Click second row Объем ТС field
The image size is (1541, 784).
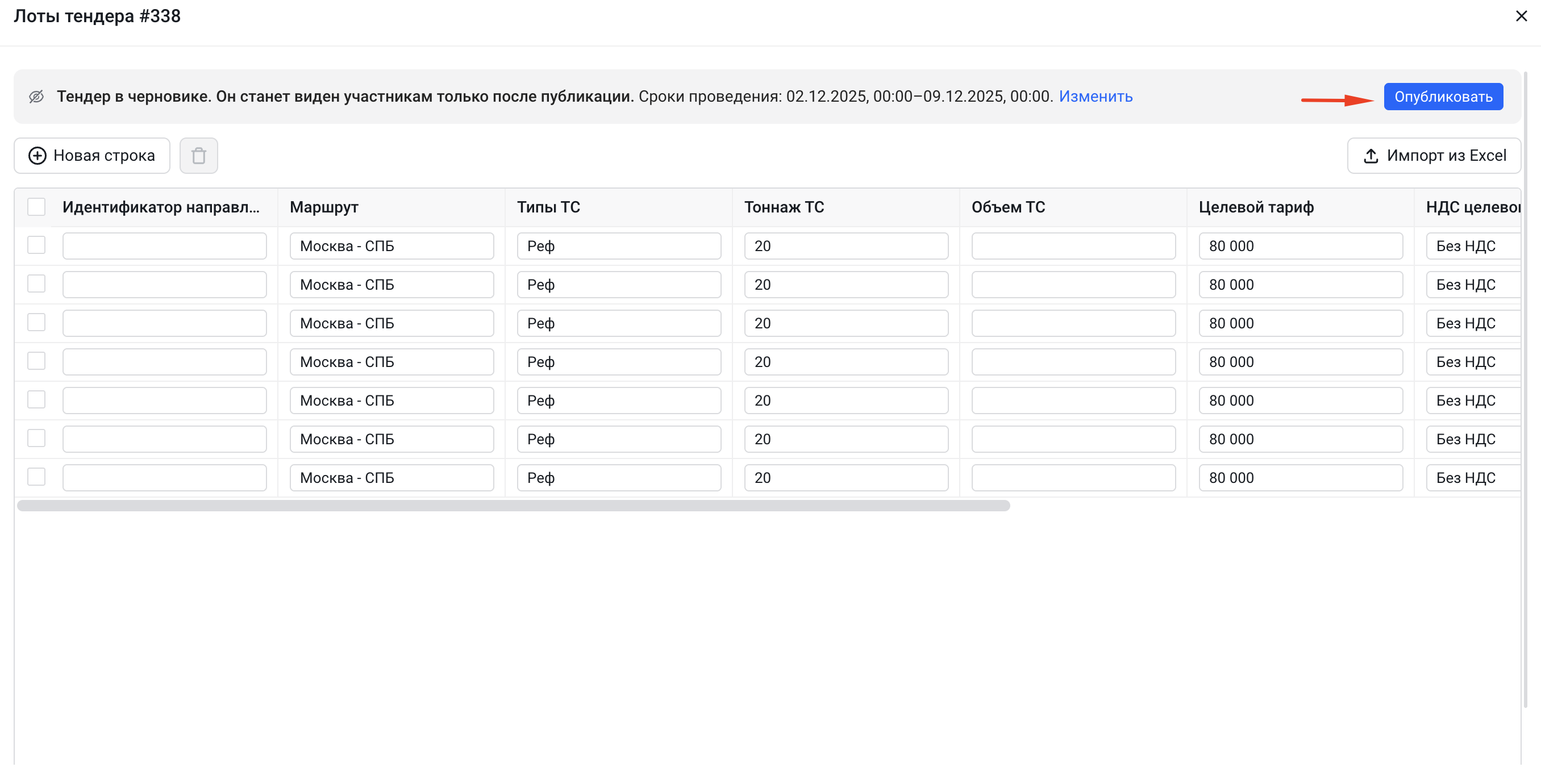tap(1073, 285)
